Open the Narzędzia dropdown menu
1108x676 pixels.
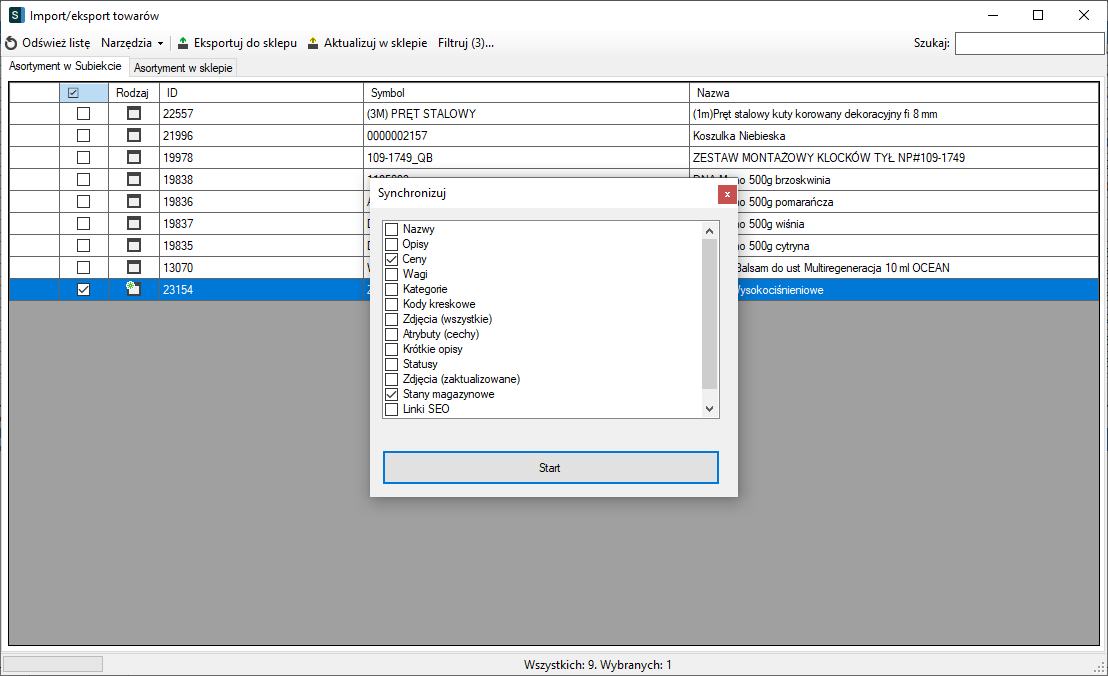pos(132,44)
